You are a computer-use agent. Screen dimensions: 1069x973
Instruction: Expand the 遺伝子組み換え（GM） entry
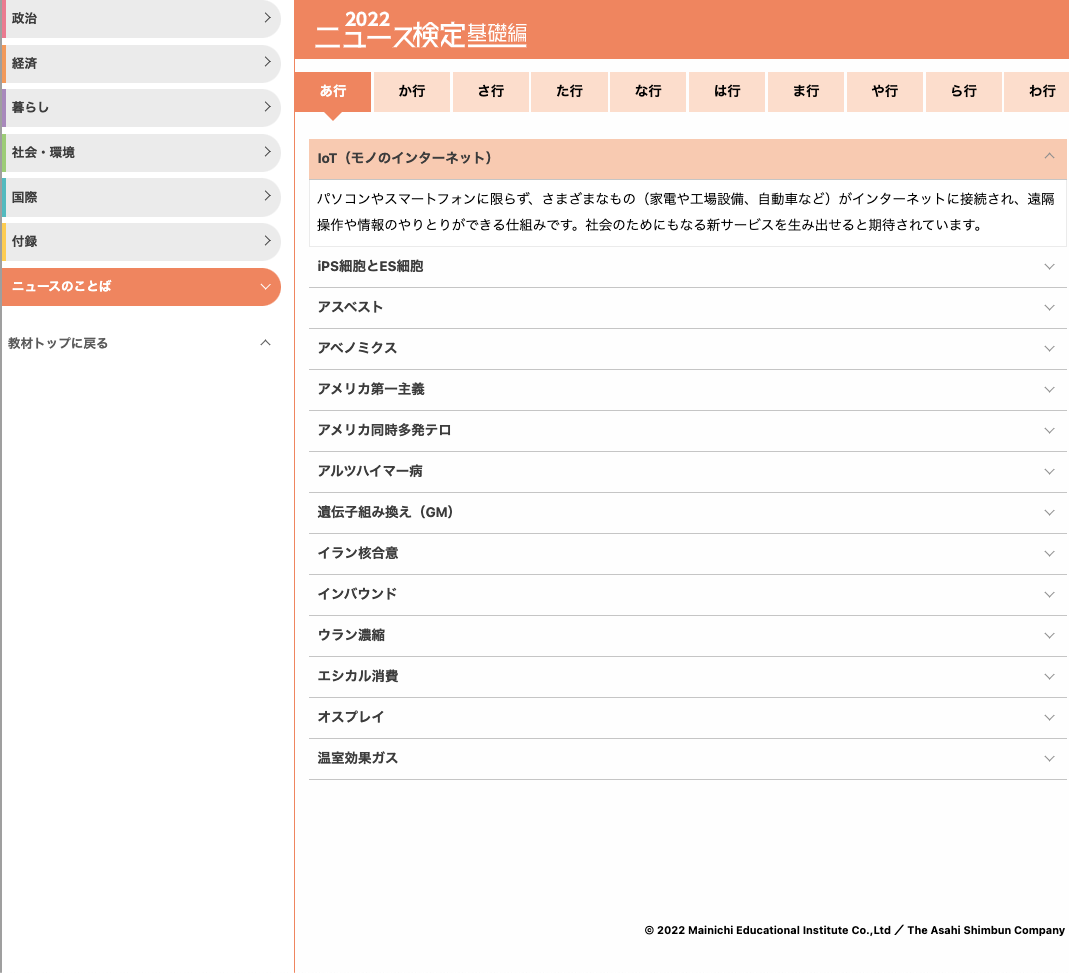point(688,512)
